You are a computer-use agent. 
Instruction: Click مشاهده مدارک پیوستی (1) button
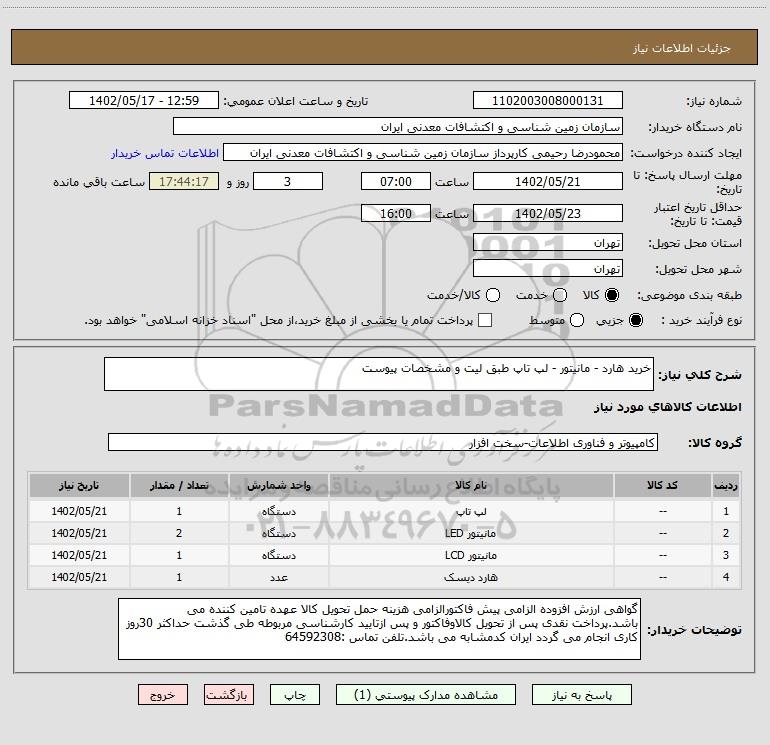pyautogui.click(x=426, y=695)
